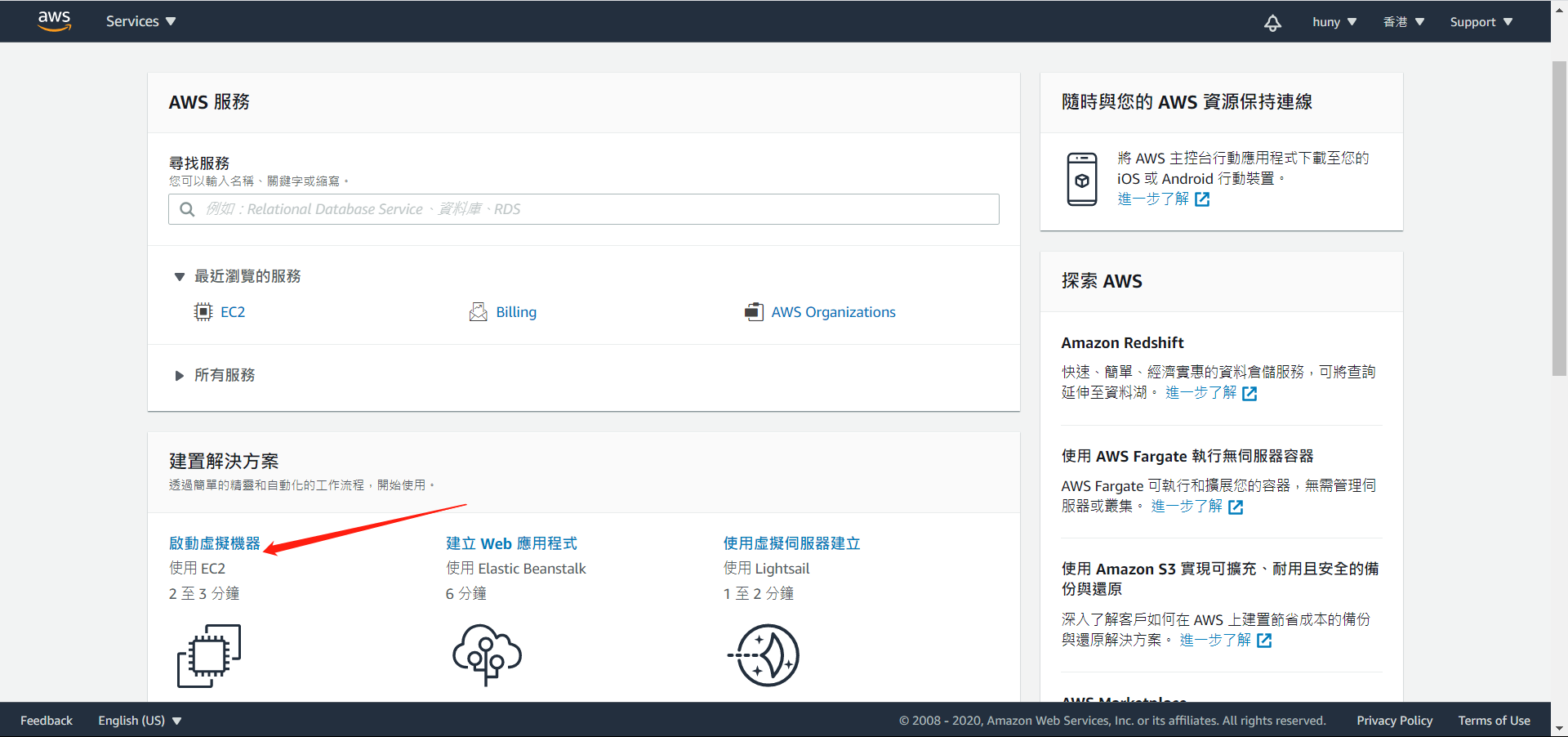Image resolution: width=1568 pixels, height=737 pixels.
Task: Click 進一步了解 for Amazon S3 backup
Action: [x=1215, y=640]
